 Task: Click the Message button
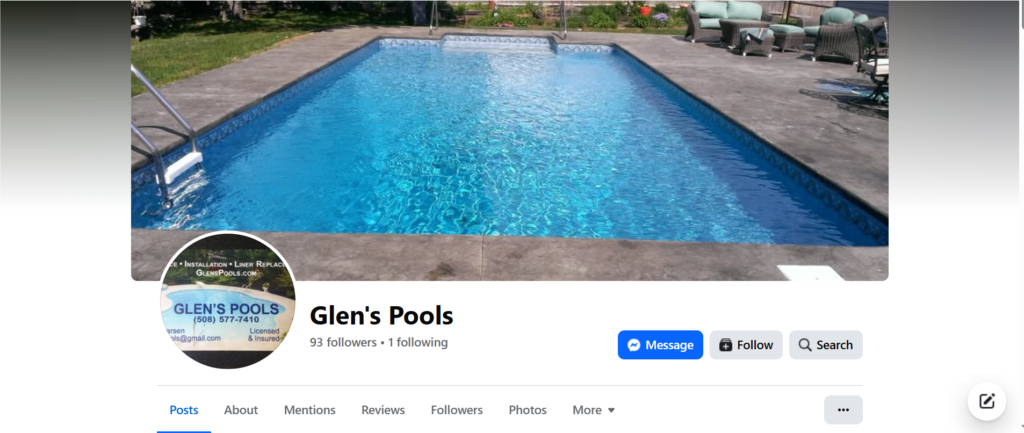[x=660, y=345]
